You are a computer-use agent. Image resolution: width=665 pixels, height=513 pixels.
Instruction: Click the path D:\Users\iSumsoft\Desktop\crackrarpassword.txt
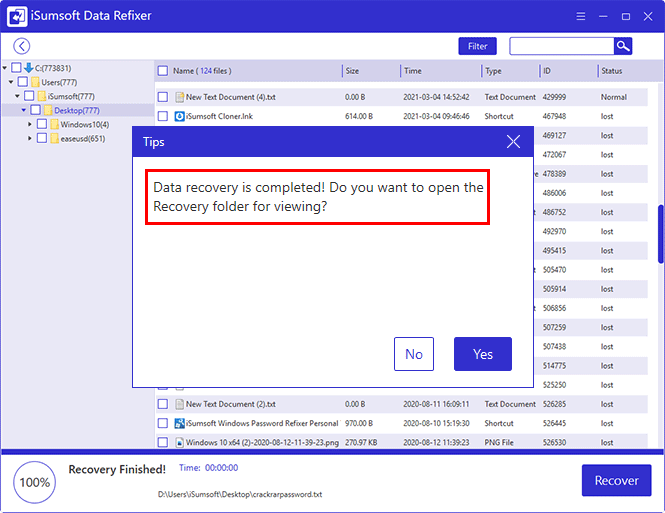point(240,494)
